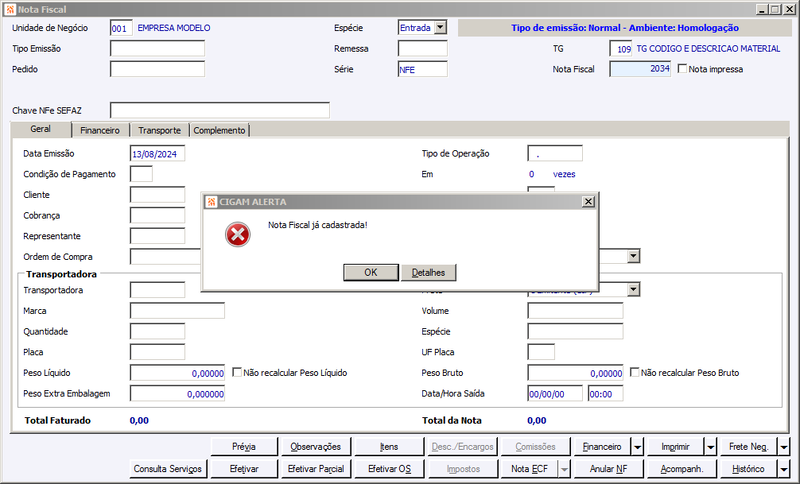Expand the Financeiro button arrow
Screen dimensions: 800x484
click(x=638, y=447)
